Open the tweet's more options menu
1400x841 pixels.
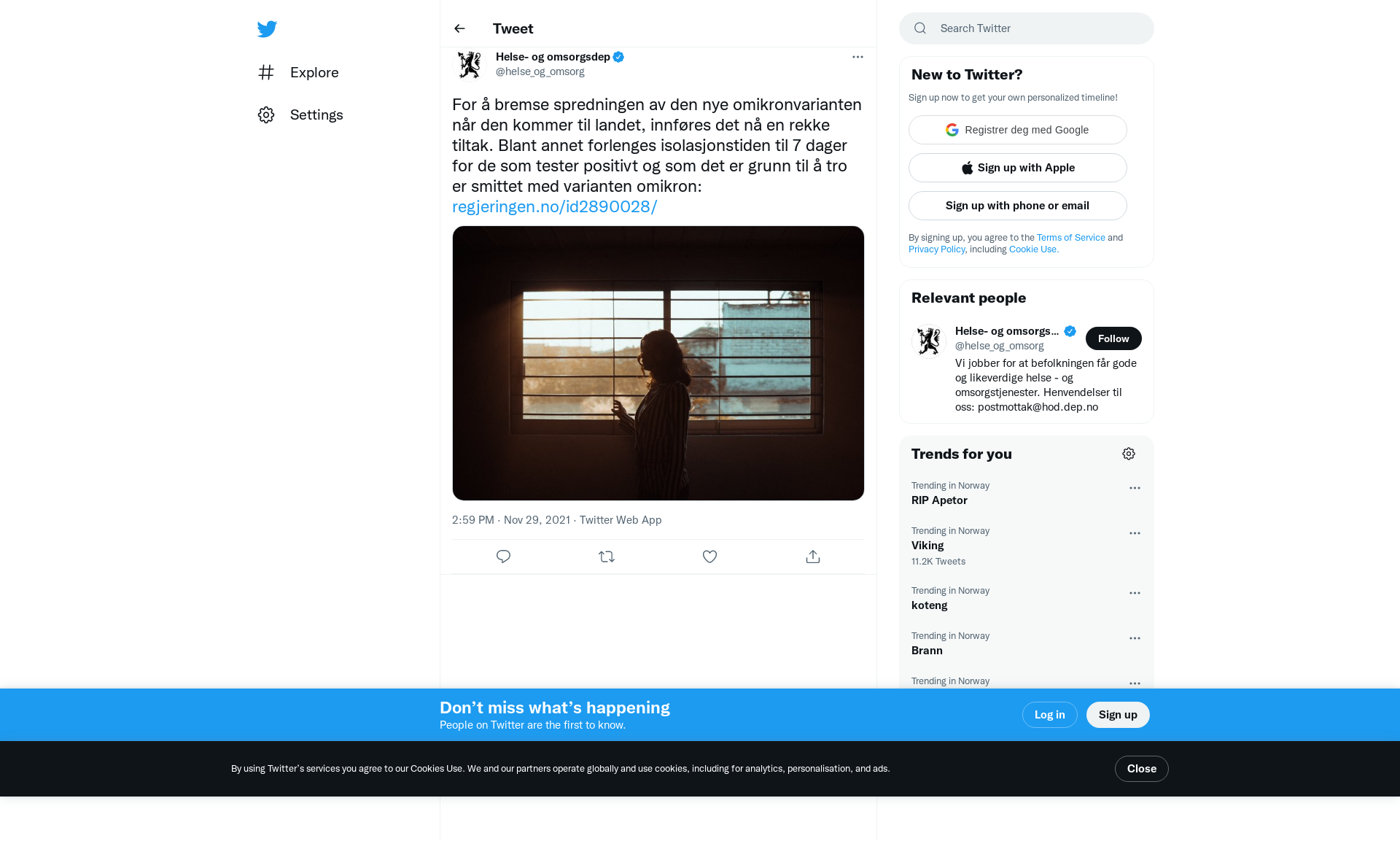tap(857, 57)
